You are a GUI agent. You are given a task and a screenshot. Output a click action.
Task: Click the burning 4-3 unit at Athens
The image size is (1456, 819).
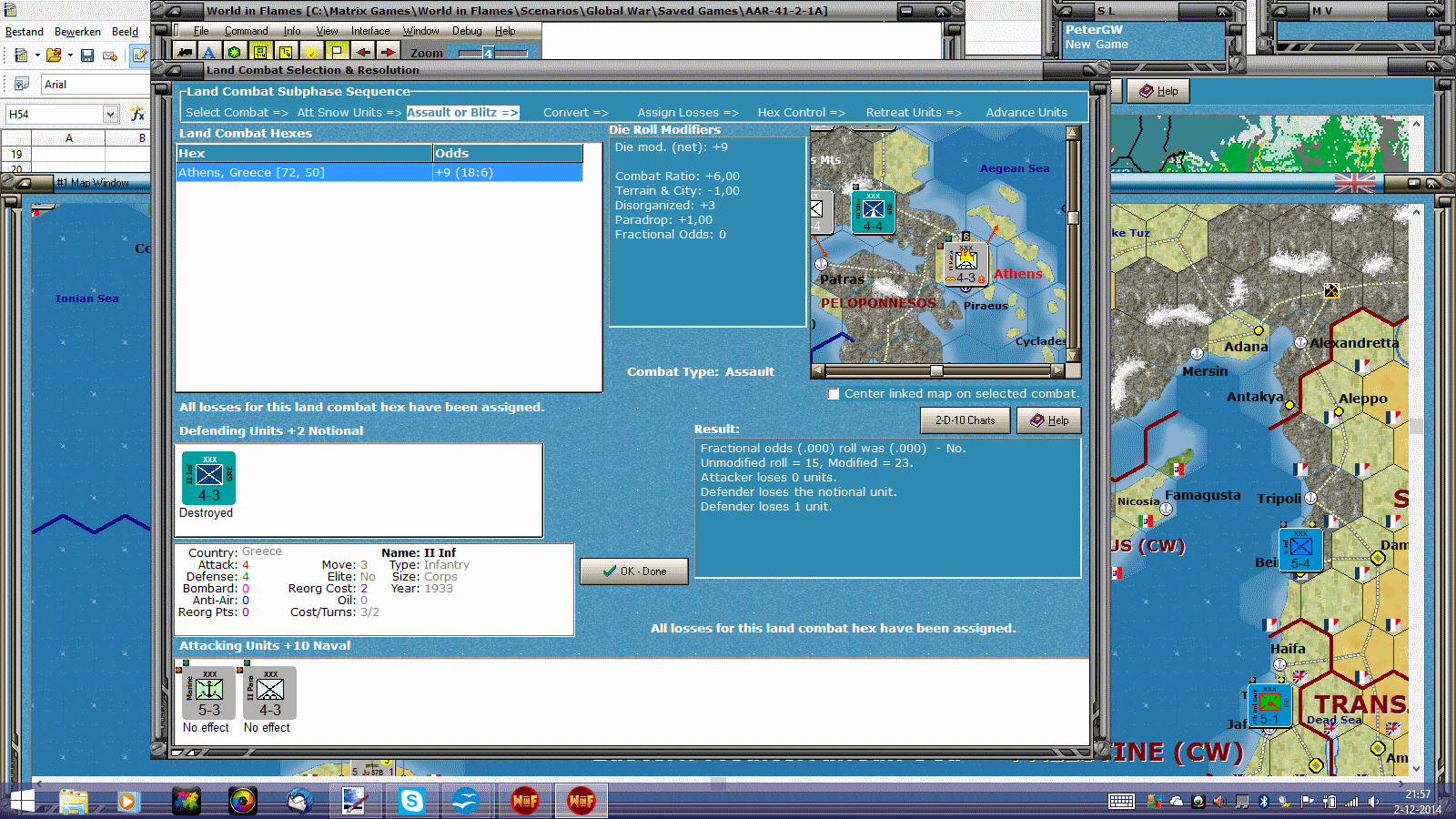(966, 265)
